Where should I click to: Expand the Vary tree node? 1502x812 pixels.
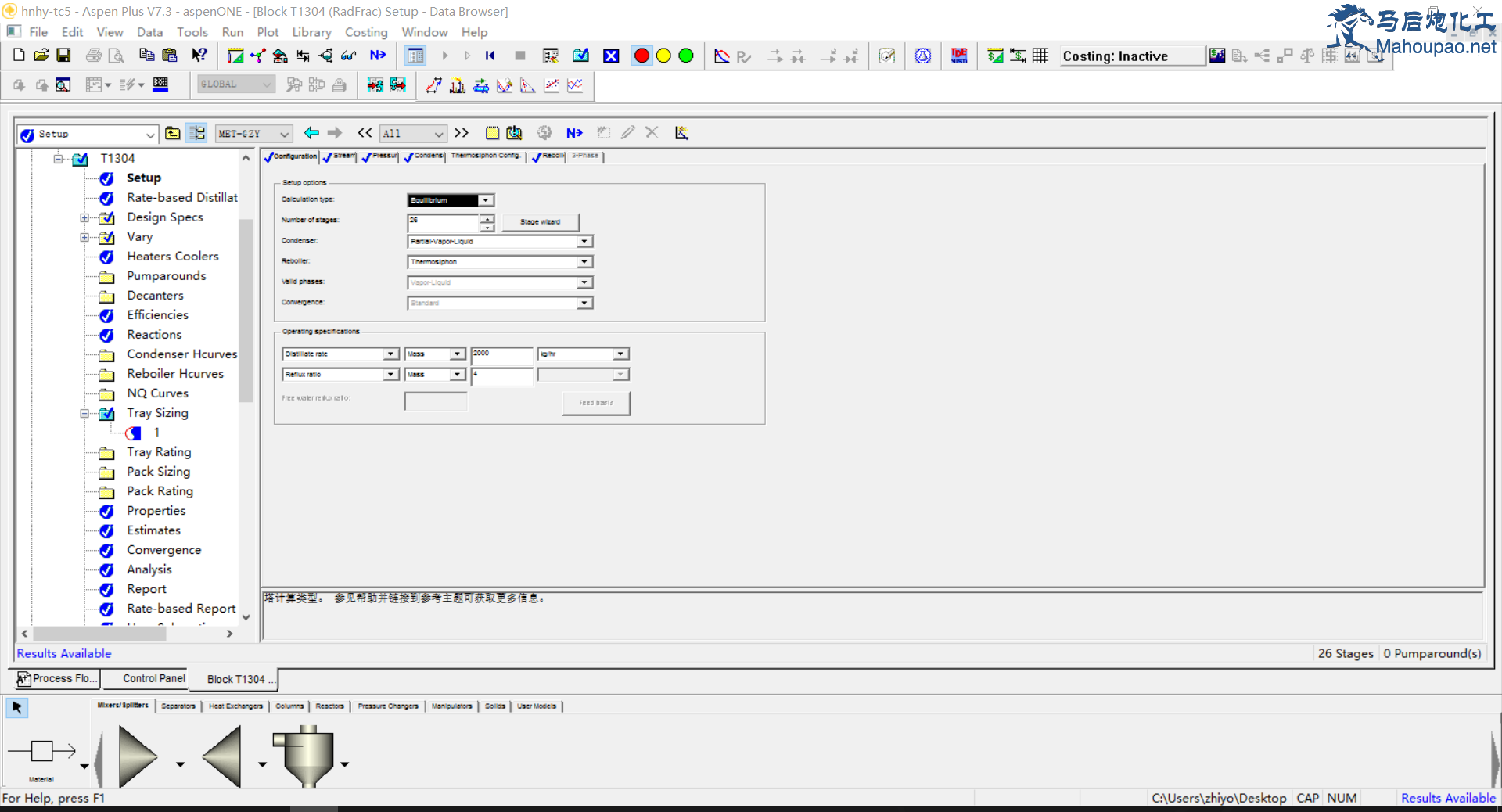(x=84, y=237)
